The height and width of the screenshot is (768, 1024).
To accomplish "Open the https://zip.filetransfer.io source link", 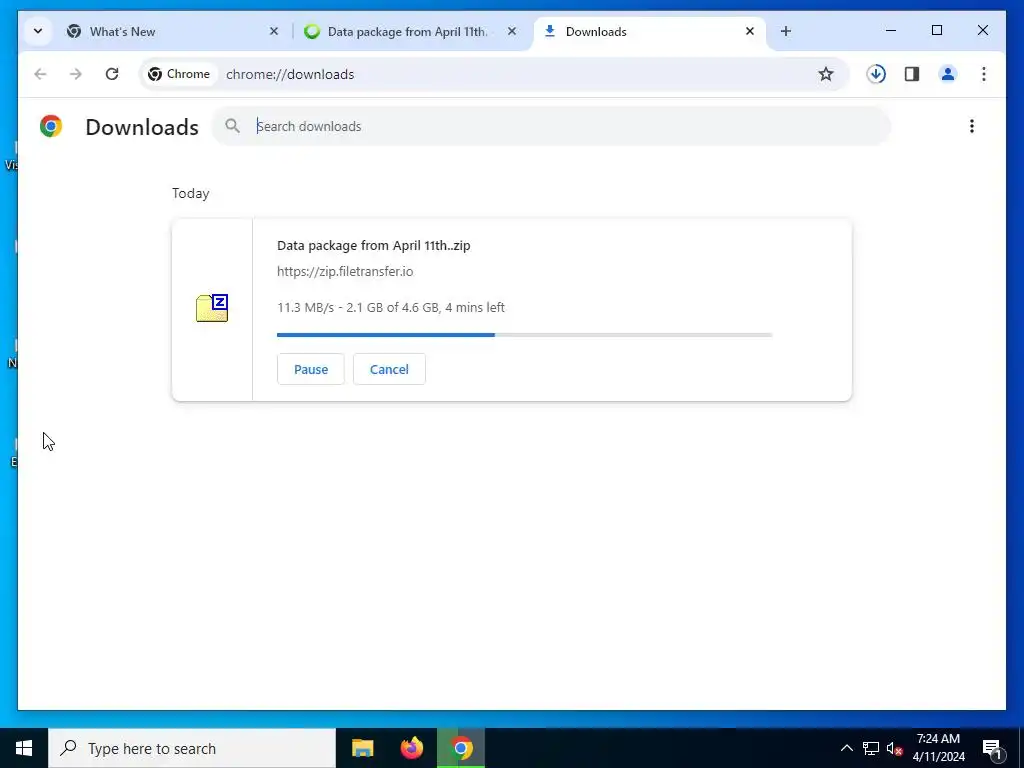I will coord(345,271).
